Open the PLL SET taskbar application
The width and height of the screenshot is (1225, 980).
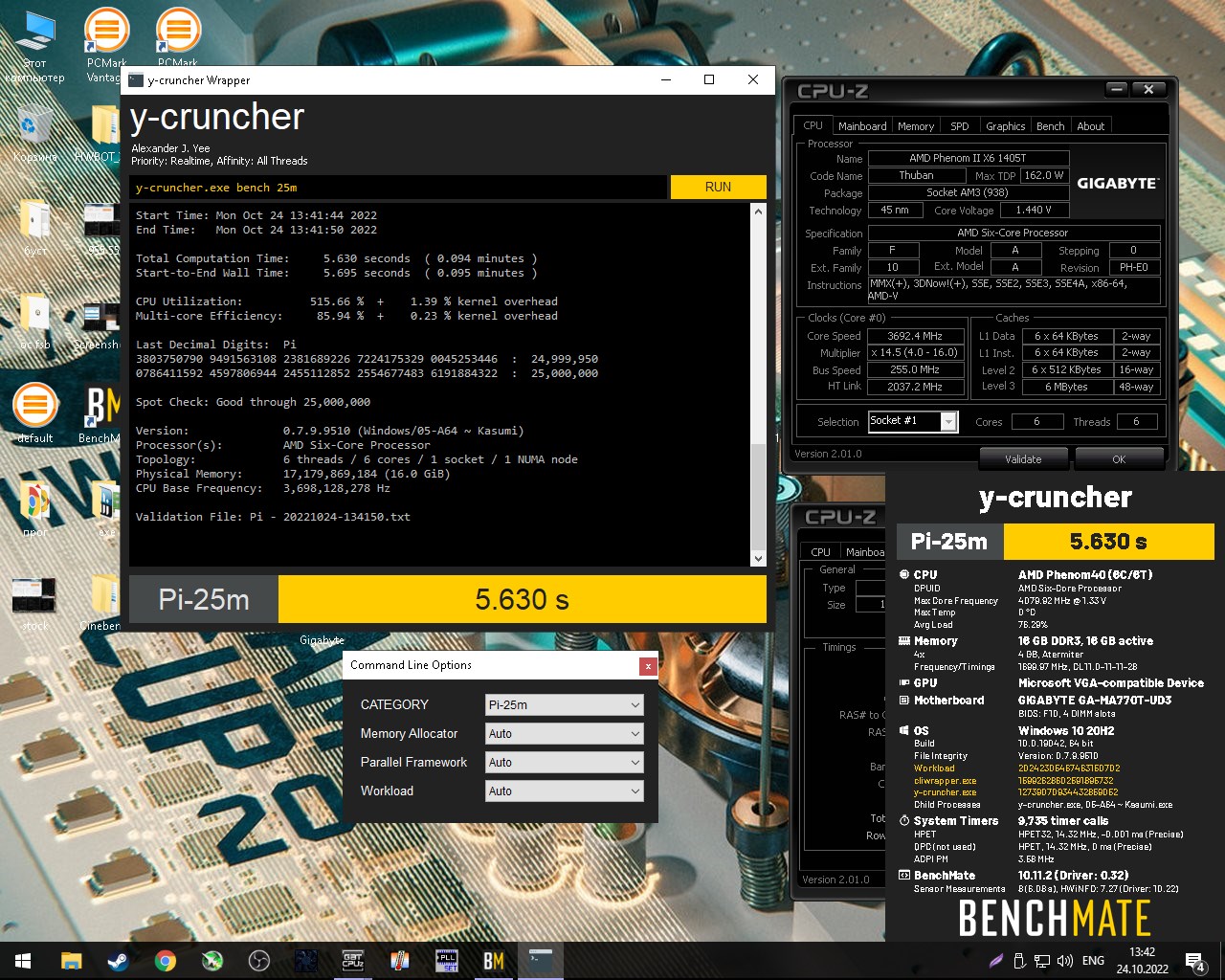[446, 961]
